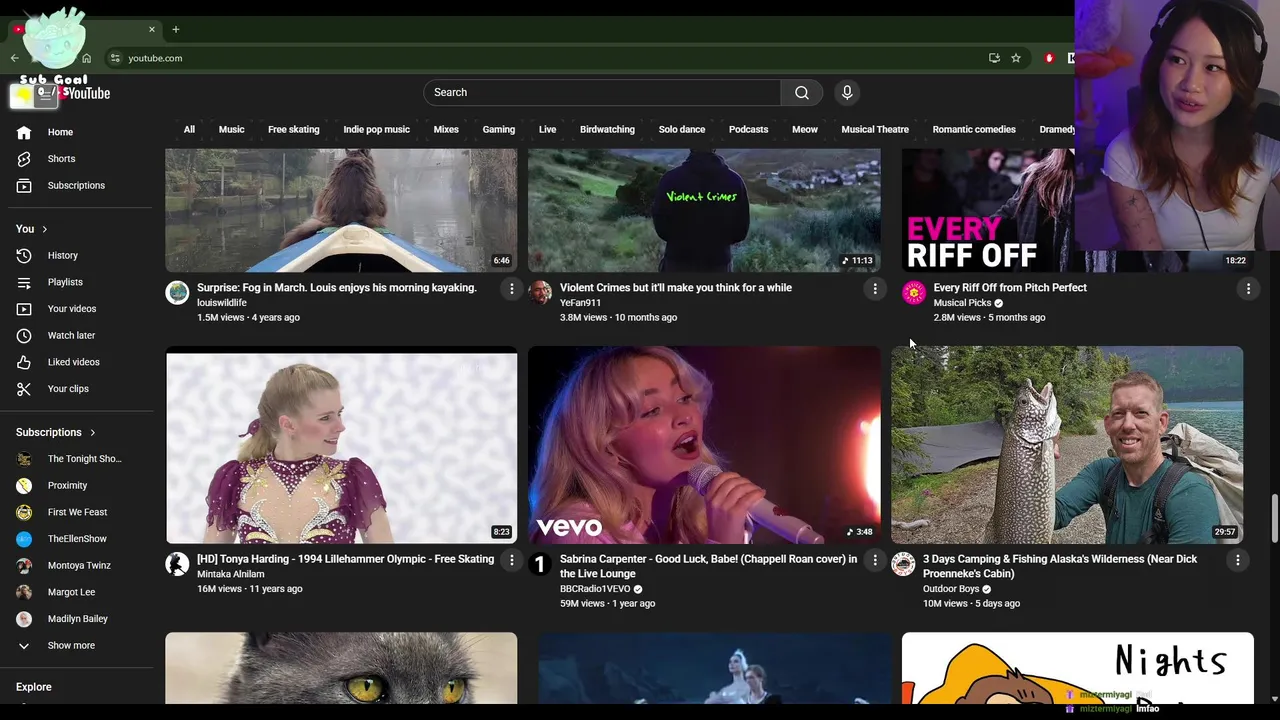Select Free skating filter chip
The width and height of the screenshot is (1280, 720).
[294, 129]
